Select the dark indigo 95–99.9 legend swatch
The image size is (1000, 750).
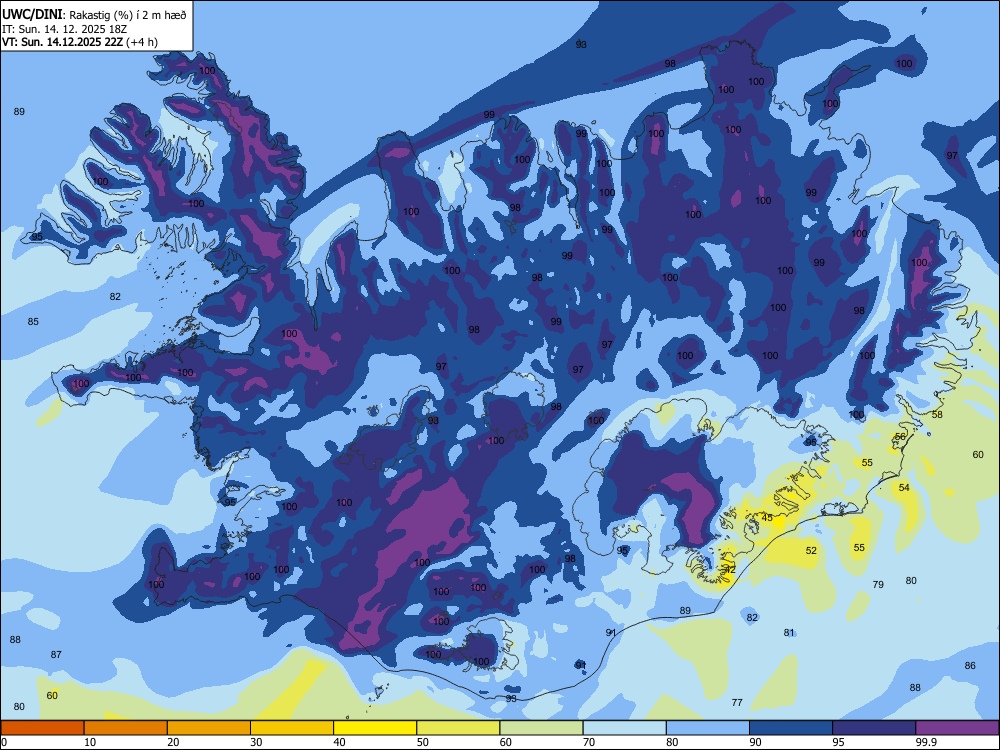[x=874, y=728]
